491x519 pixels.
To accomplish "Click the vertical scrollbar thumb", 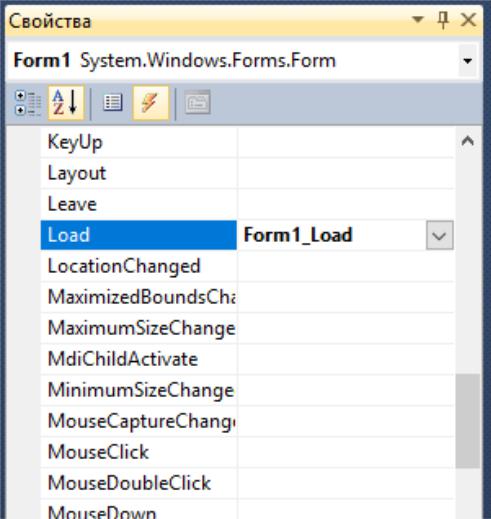I will (468, 421).
